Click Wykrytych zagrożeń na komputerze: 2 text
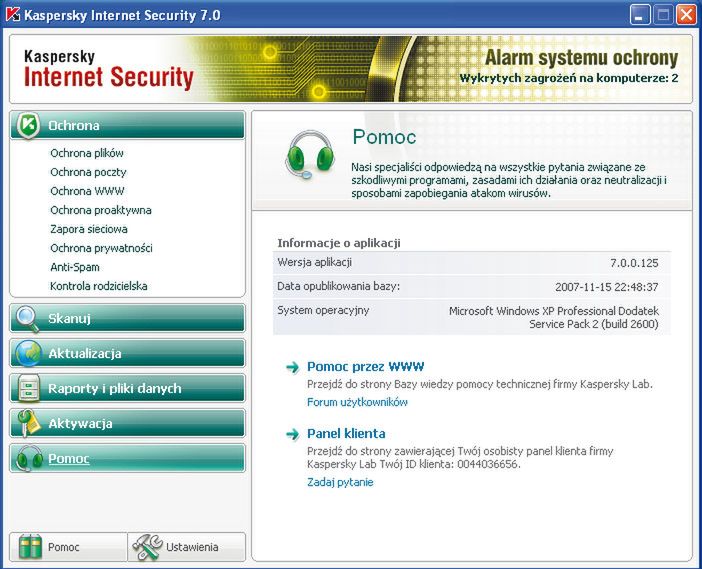The height and width of the screenshot is (569, 702). tap(569, 78)
